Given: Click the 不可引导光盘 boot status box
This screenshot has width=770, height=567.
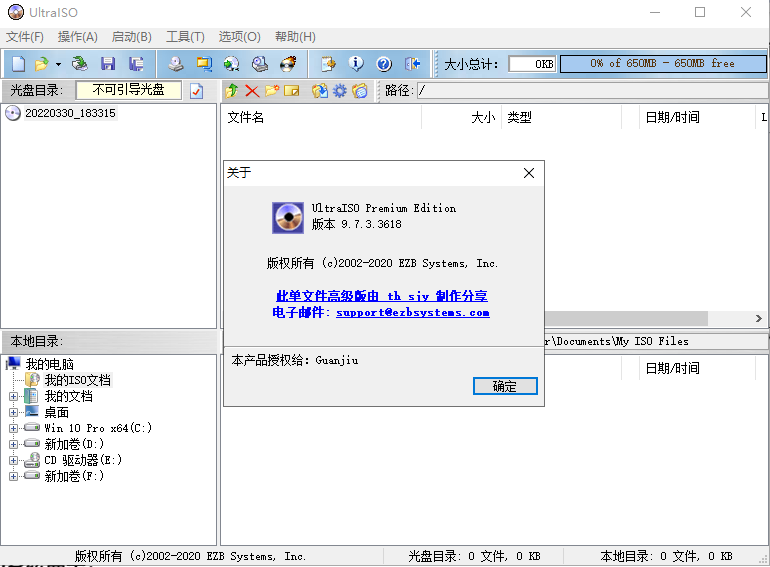Looking at the screenshot, I should [x=129, y=90].
